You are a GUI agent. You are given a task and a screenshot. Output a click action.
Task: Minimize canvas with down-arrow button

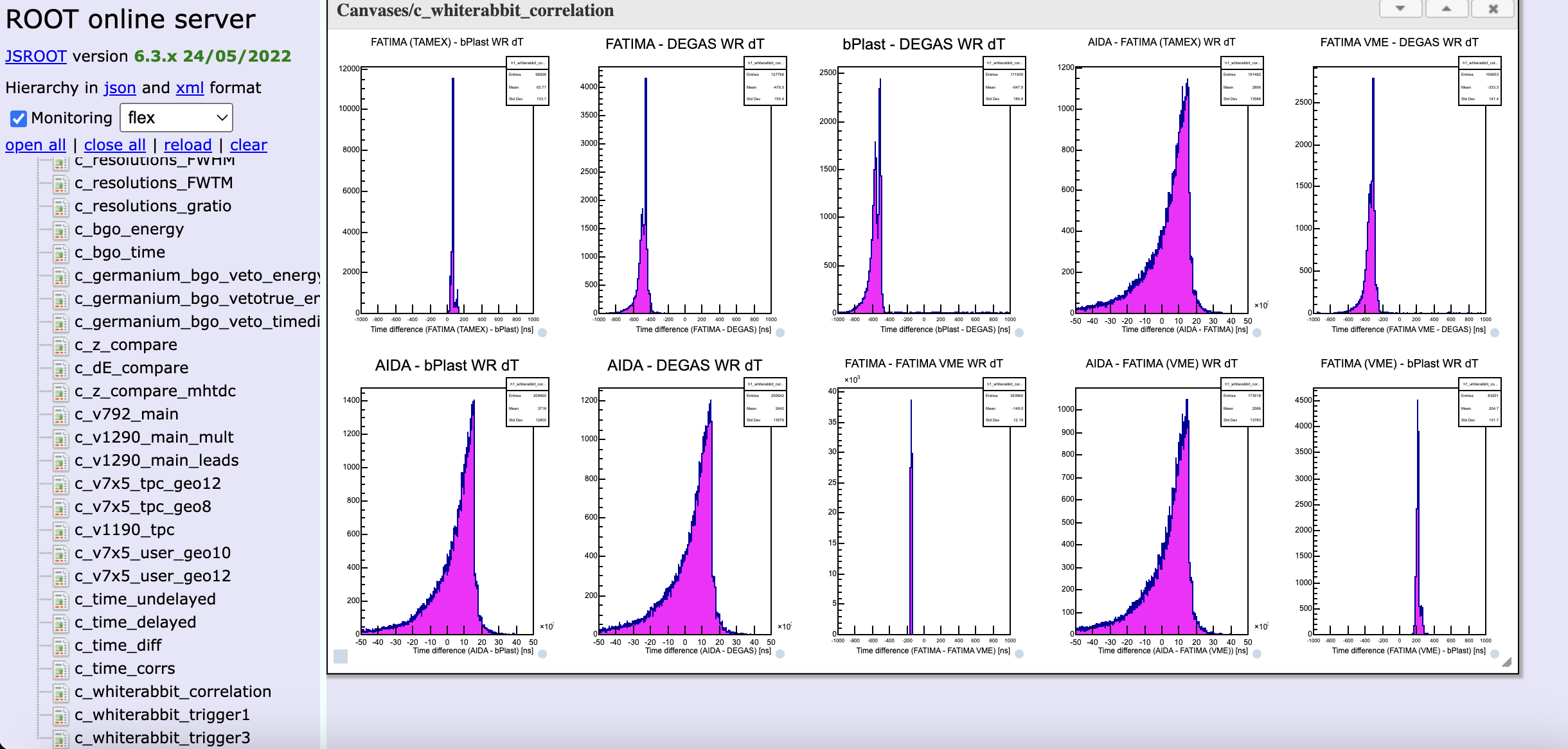click(x=1400, y=8)
